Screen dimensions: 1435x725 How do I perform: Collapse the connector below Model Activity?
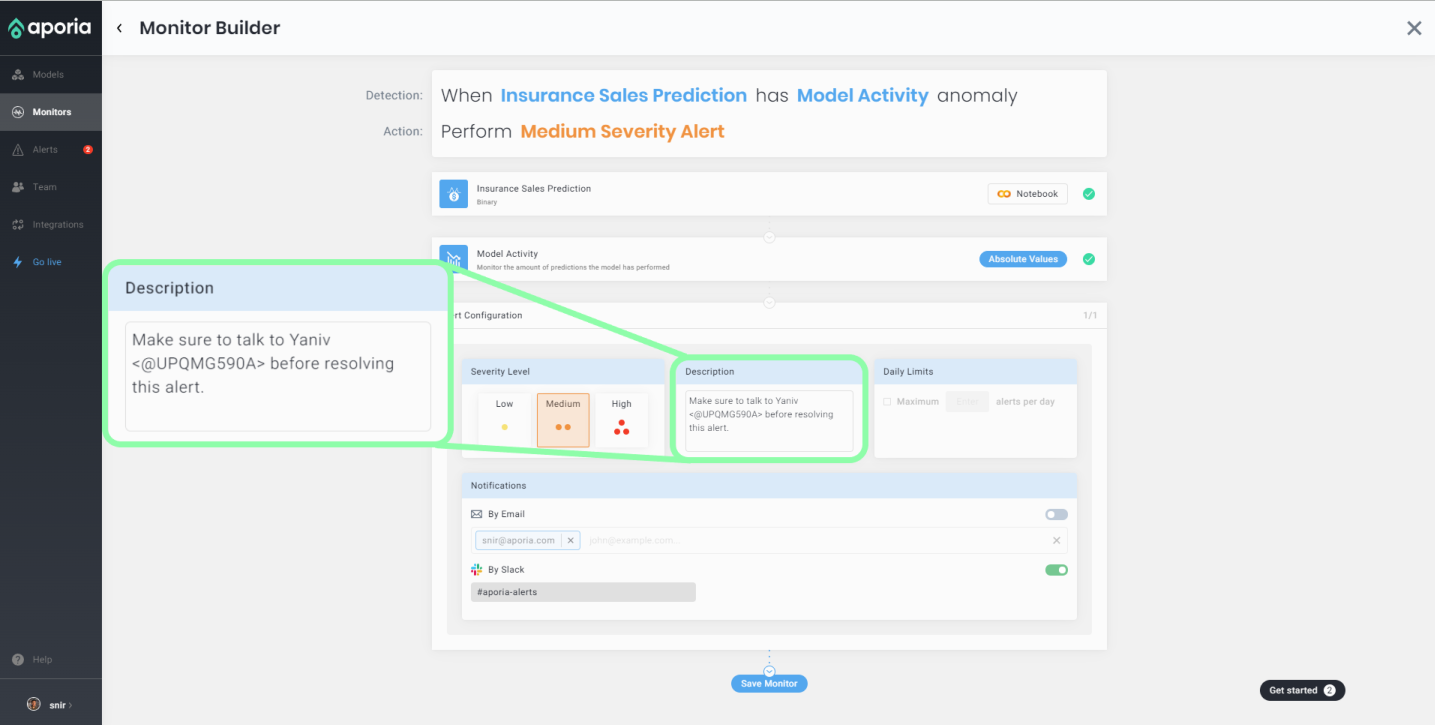click(x=769, y=302)
